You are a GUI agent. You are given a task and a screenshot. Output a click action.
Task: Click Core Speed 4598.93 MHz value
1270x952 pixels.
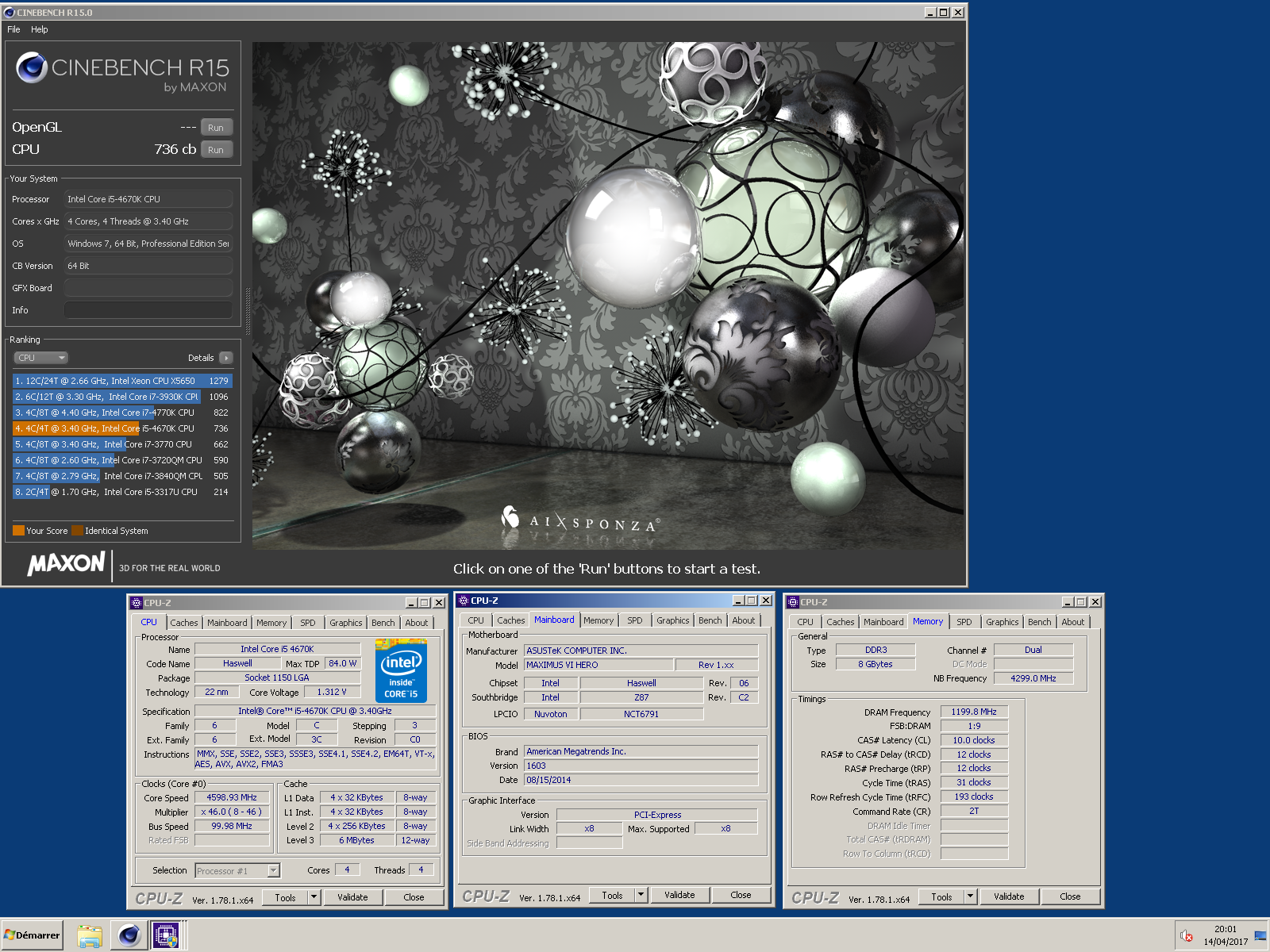tap(232, 798)
